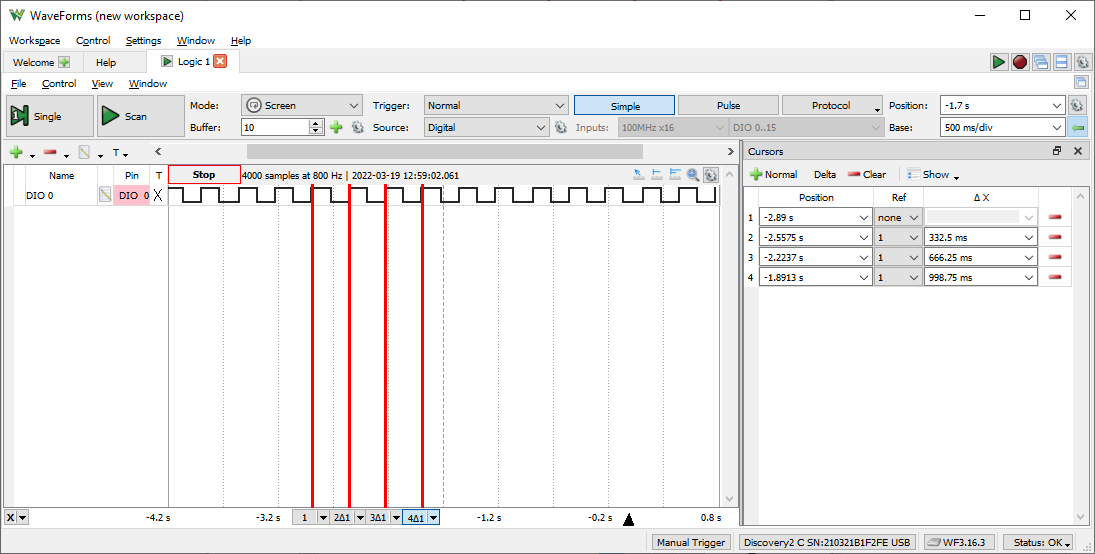This screenshot has height=554, width=1095.
Task: Delete cursor 4 with its red minus
Action: pos(1055,277)
